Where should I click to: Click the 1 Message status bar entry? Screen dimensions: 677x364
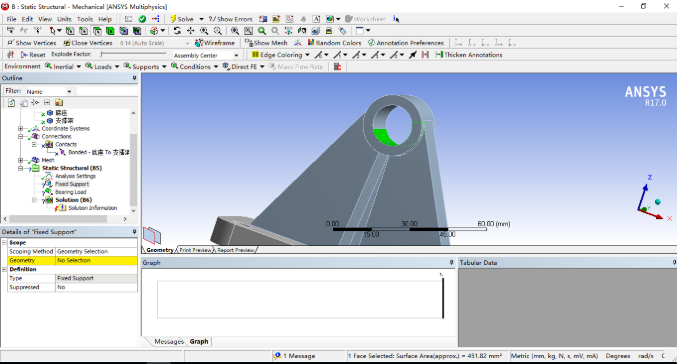295,356
